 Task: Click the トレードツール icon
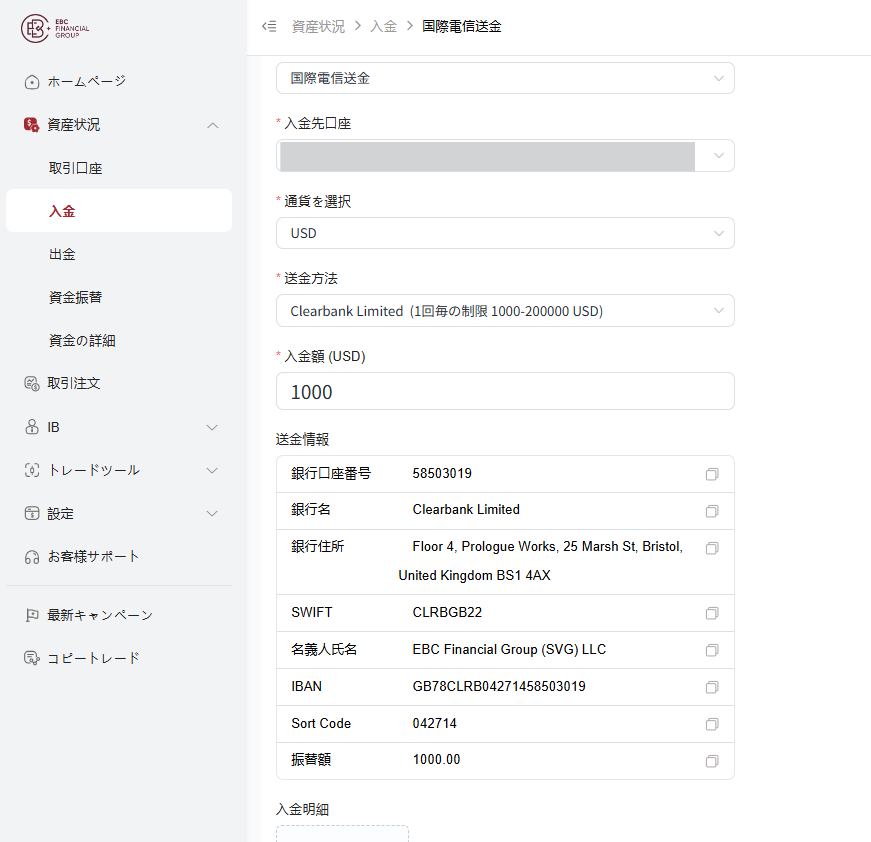[32, 470]
